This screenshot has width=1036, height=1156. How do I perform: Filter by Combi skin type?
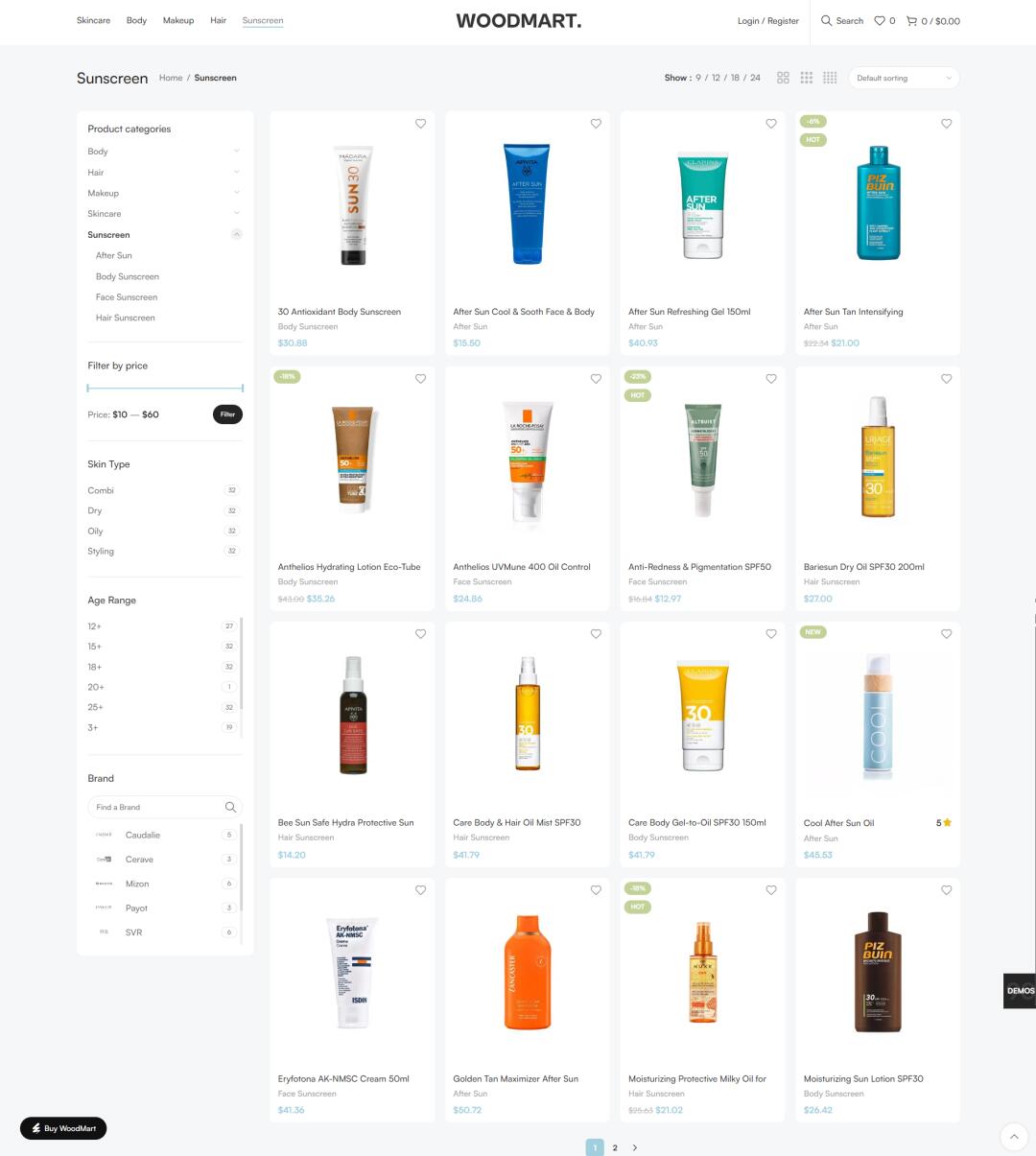point(101,490)
